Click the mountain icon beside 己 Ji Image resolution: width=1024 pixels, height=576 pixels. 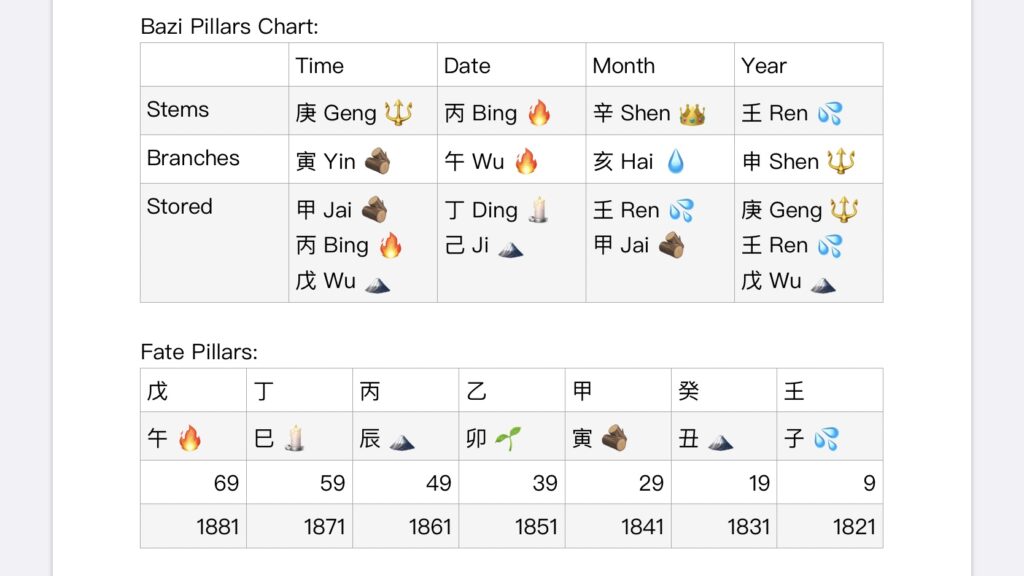tap(510, 249)
